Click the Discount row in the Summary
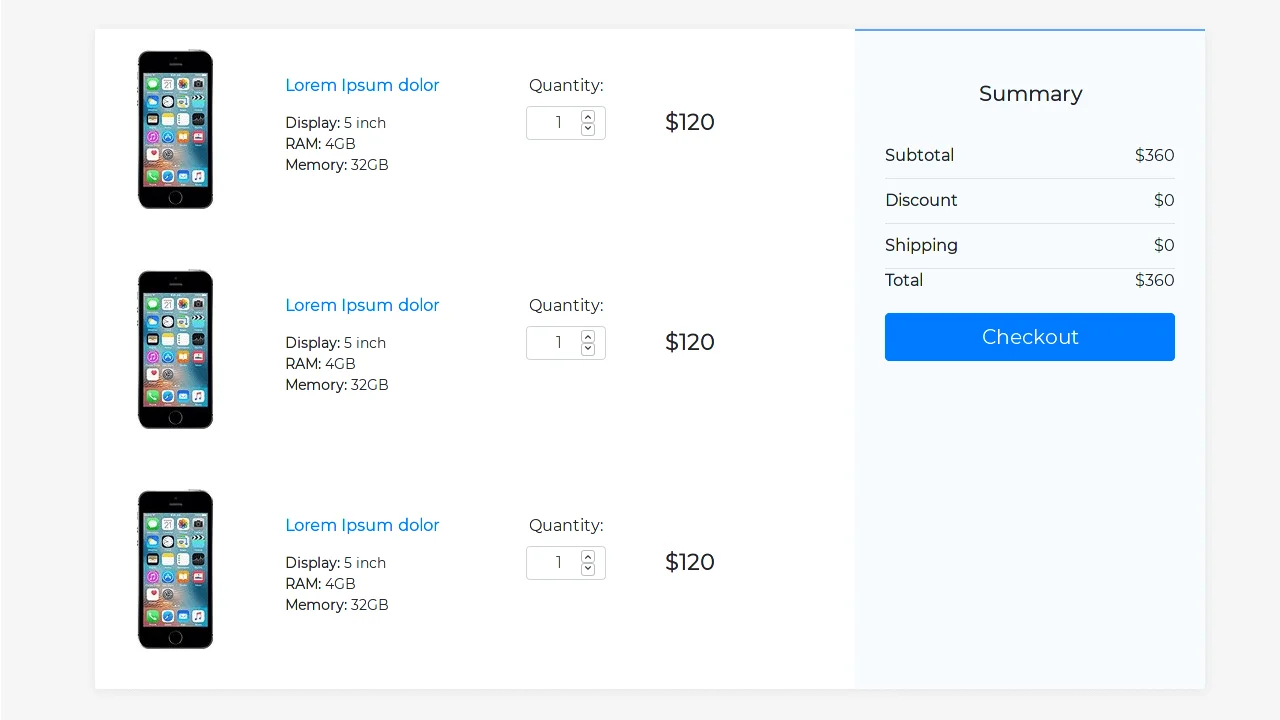Screen dimensions: 1280x720 (x=1029, y=200)
